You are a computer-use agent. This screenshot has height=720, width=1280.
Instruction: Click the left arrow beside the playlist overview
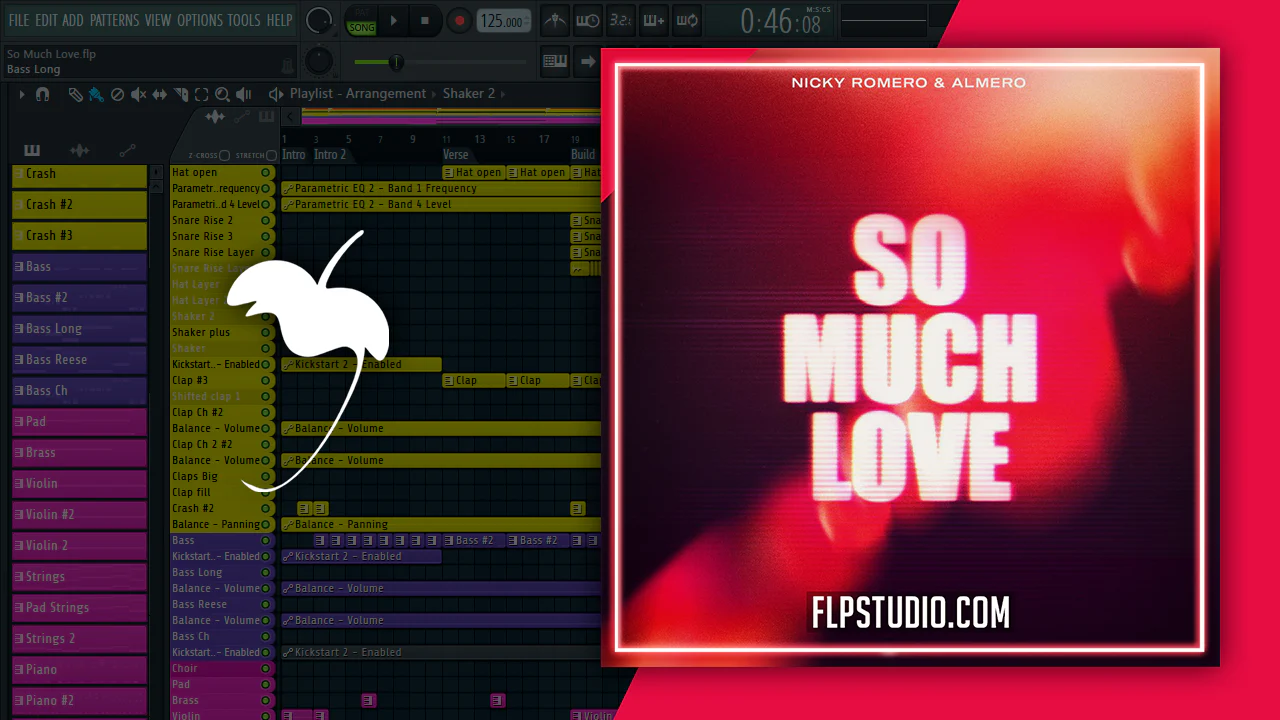click(291, 117)
